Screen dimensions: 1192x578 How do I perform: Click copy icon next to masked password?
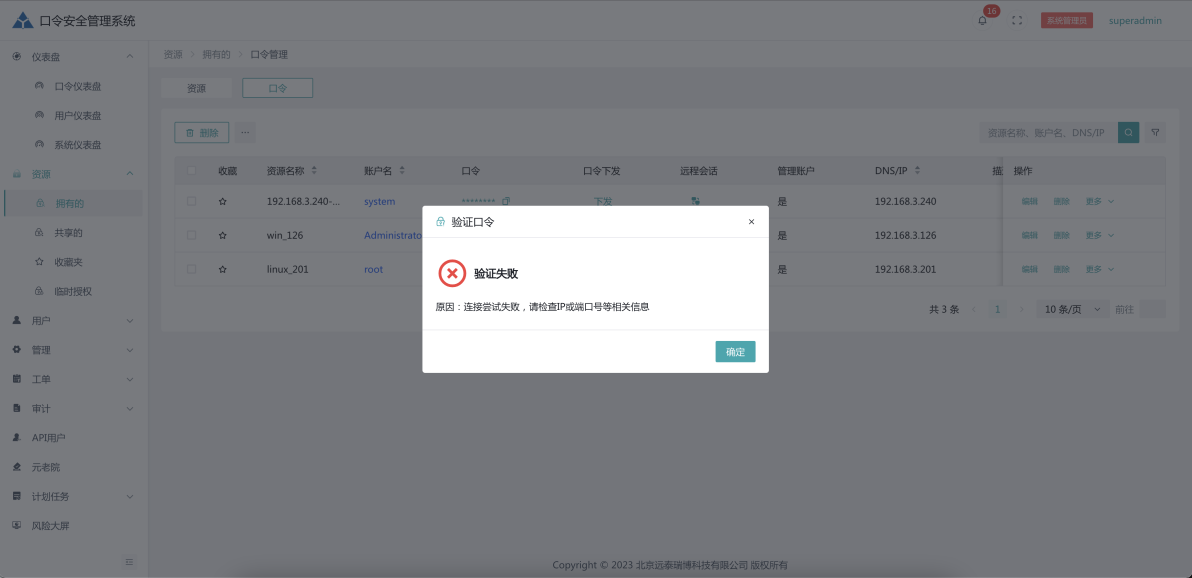point(506,201)
